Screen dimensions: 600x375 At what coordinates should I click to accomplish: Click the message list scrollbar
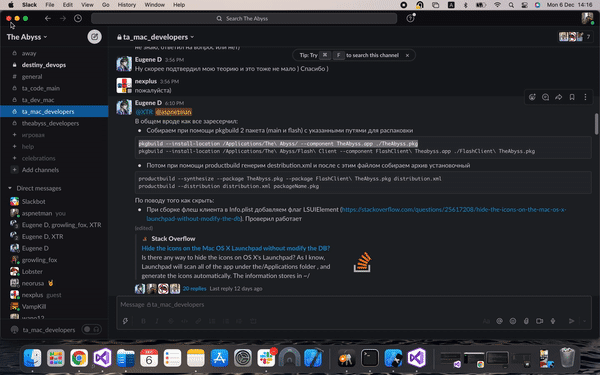coord(596,124)
